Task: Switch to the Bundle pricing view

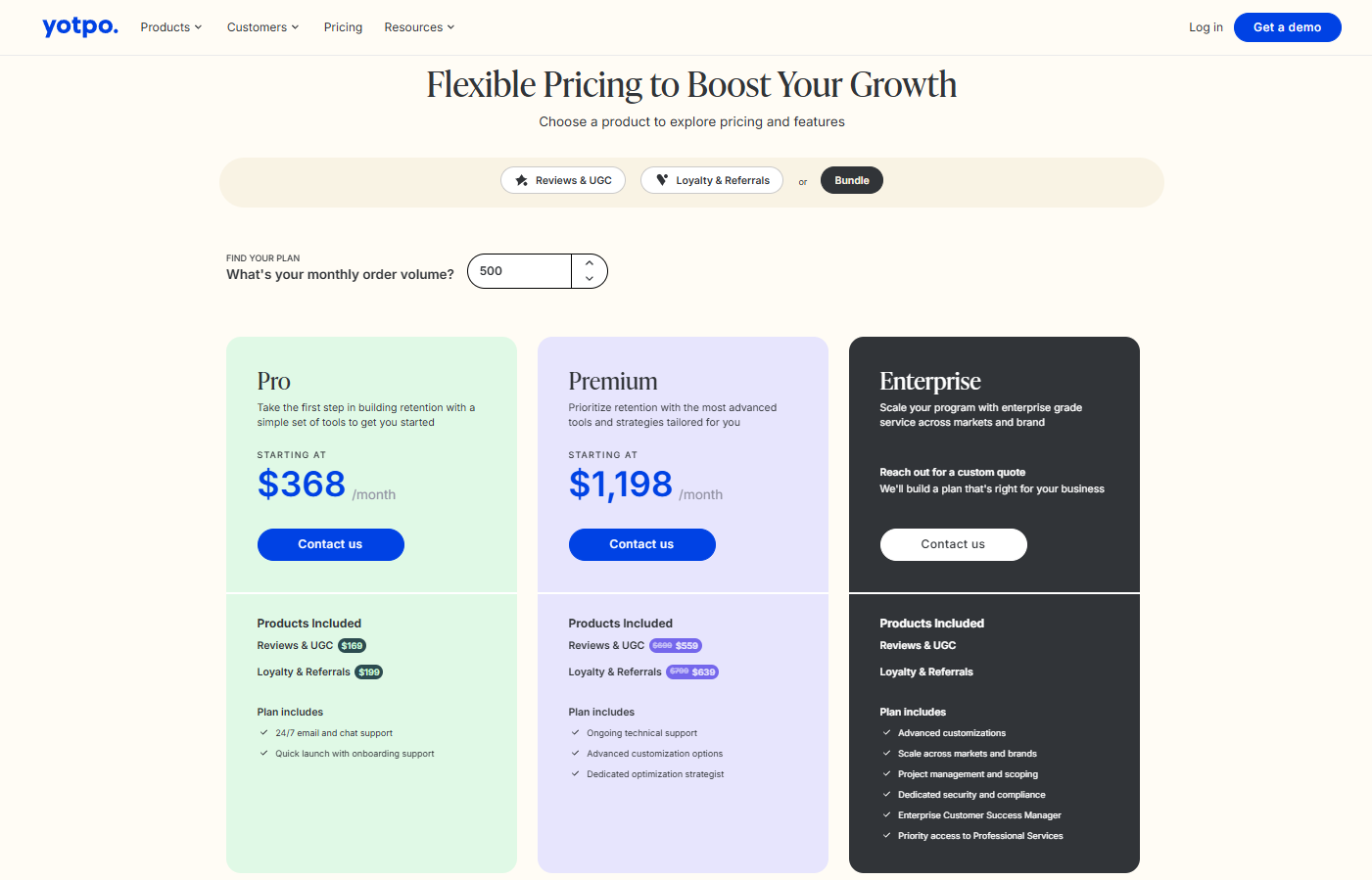Action: coord(851,180)
